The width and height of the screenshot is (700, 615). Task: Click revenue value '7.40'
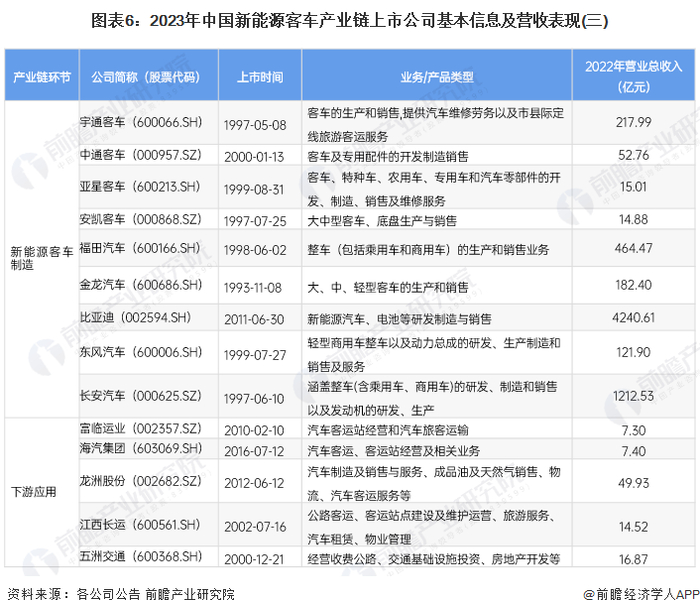coord(633,452)
